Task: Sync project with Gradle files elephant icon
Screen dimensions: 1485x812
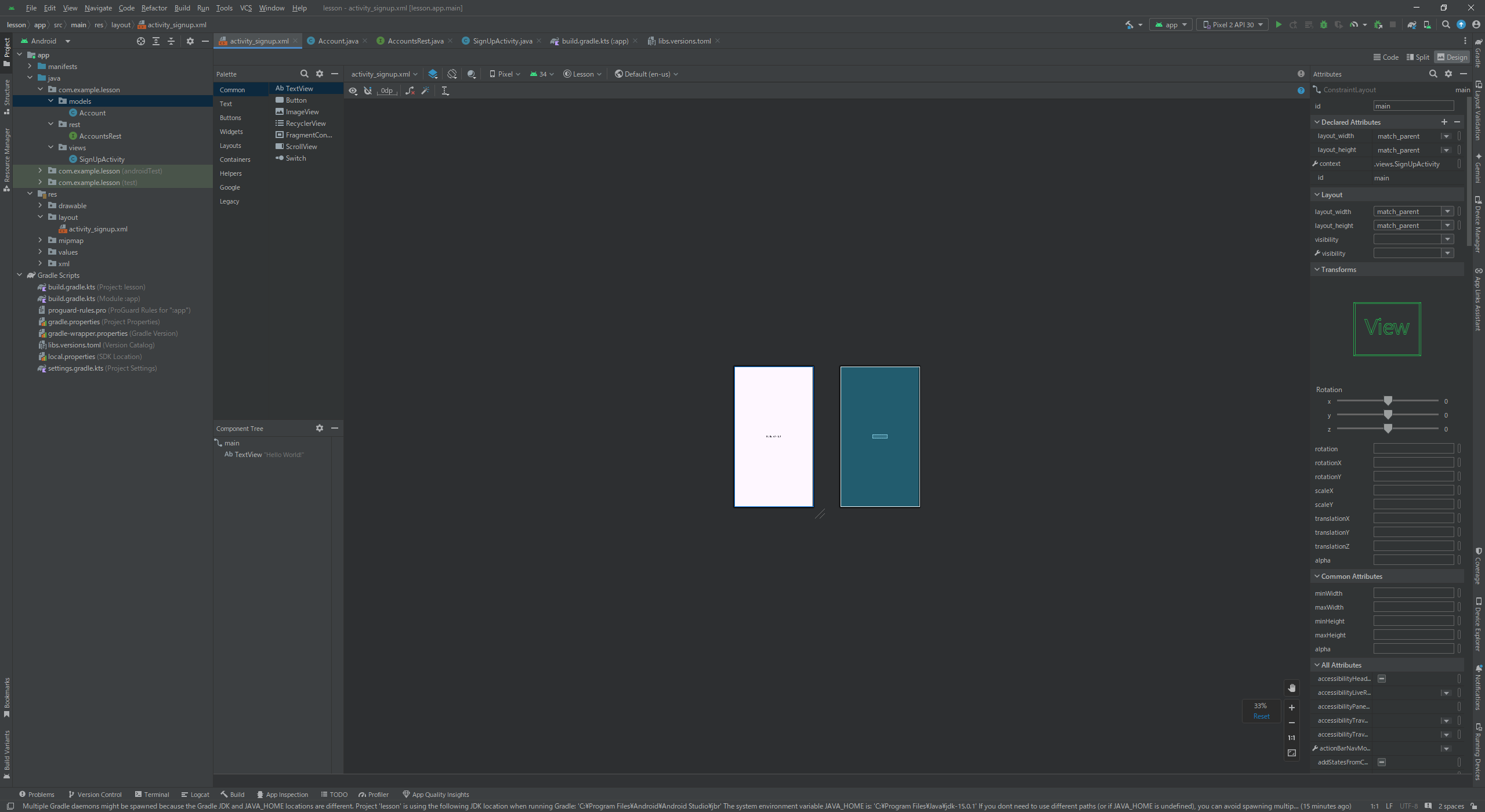Action: coord(1412,25)
